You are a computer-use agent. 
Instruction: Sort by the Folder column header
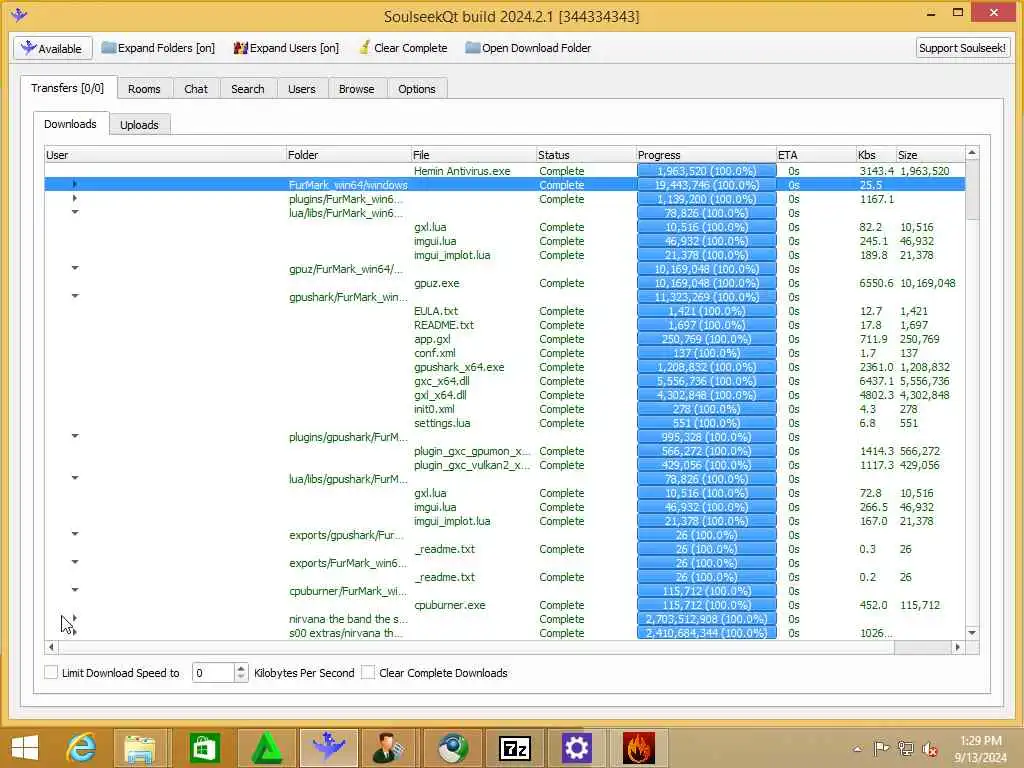(348, 155)
